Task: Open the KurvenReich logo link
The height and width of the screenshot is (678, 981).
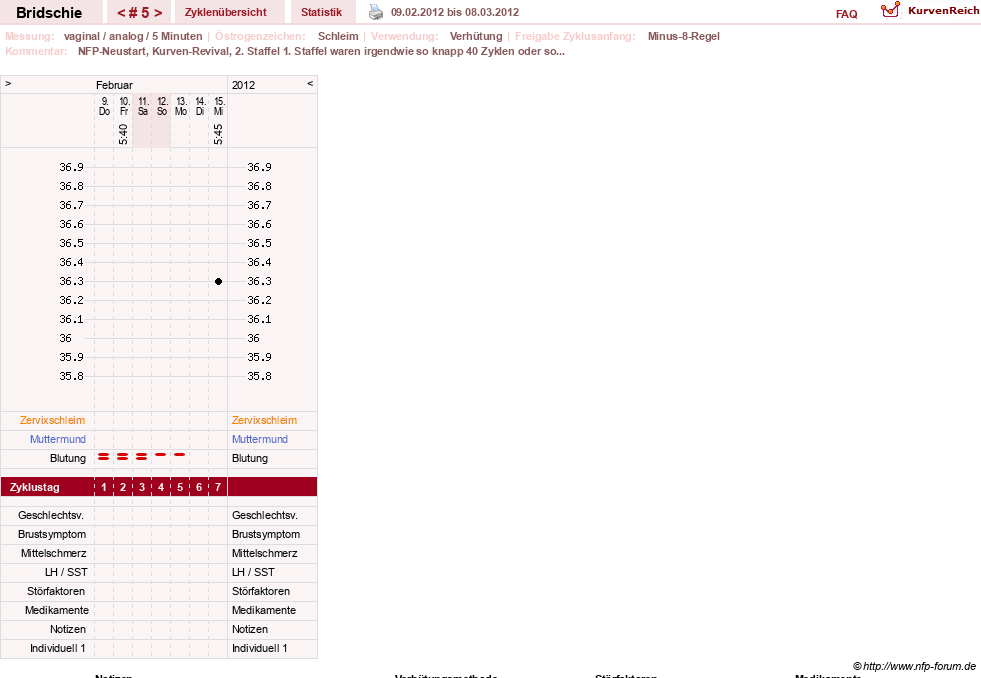Action: click(930, 11)
